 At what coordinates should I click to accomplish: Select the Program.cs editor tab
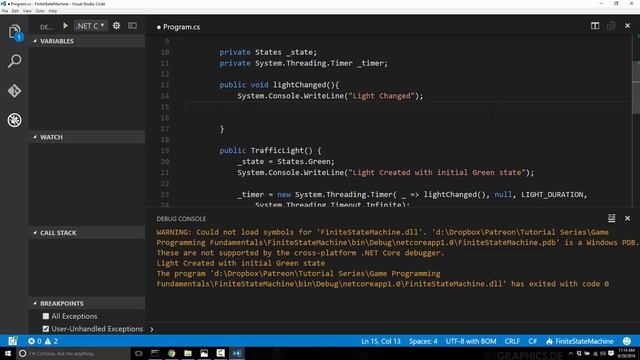pos(178,27)
